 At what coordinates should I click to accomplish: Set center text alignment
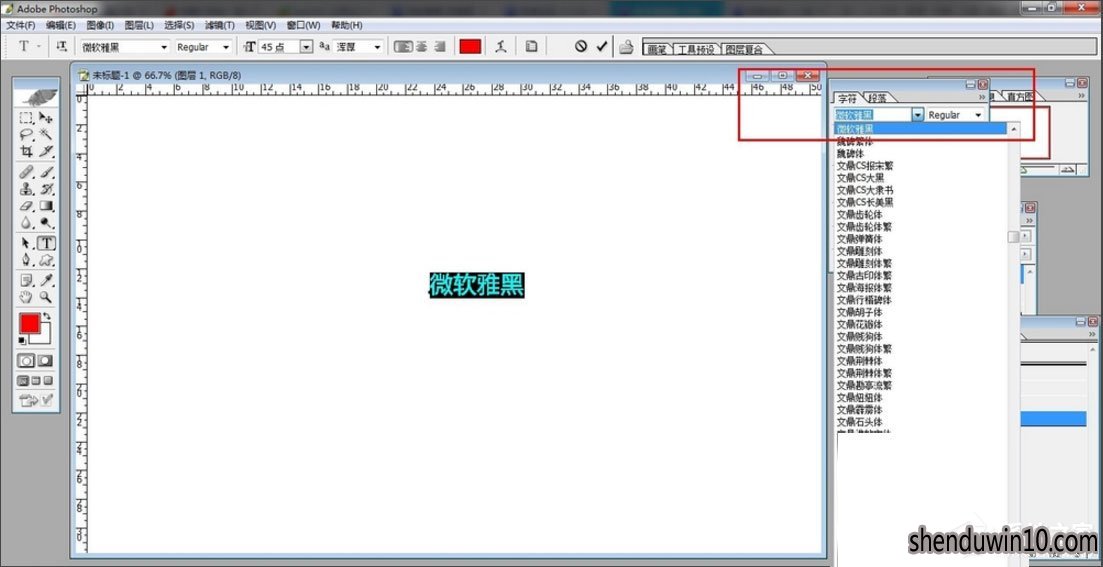[421, 46]
